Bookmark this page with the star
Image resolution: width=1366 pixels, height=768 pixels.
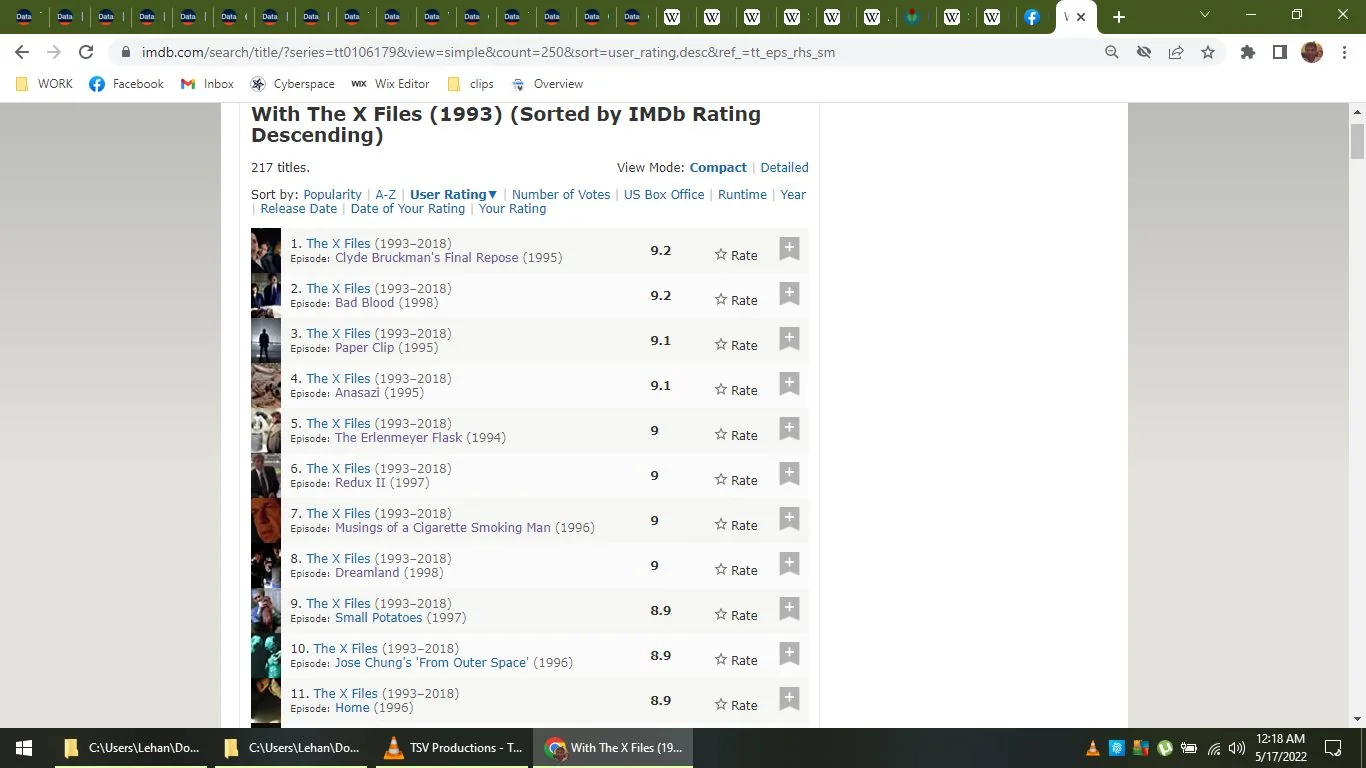[1208, 52]
